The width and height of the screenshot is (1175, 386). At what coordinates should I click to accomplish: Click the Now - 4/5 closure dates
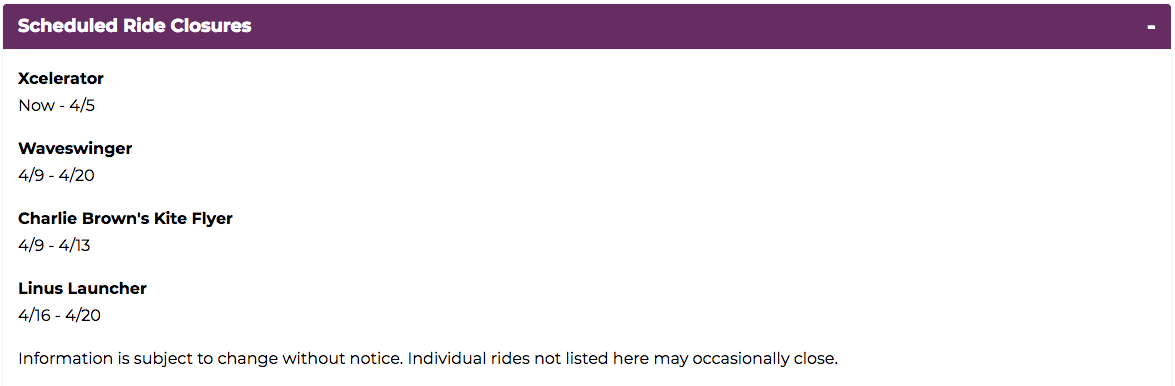56,105
